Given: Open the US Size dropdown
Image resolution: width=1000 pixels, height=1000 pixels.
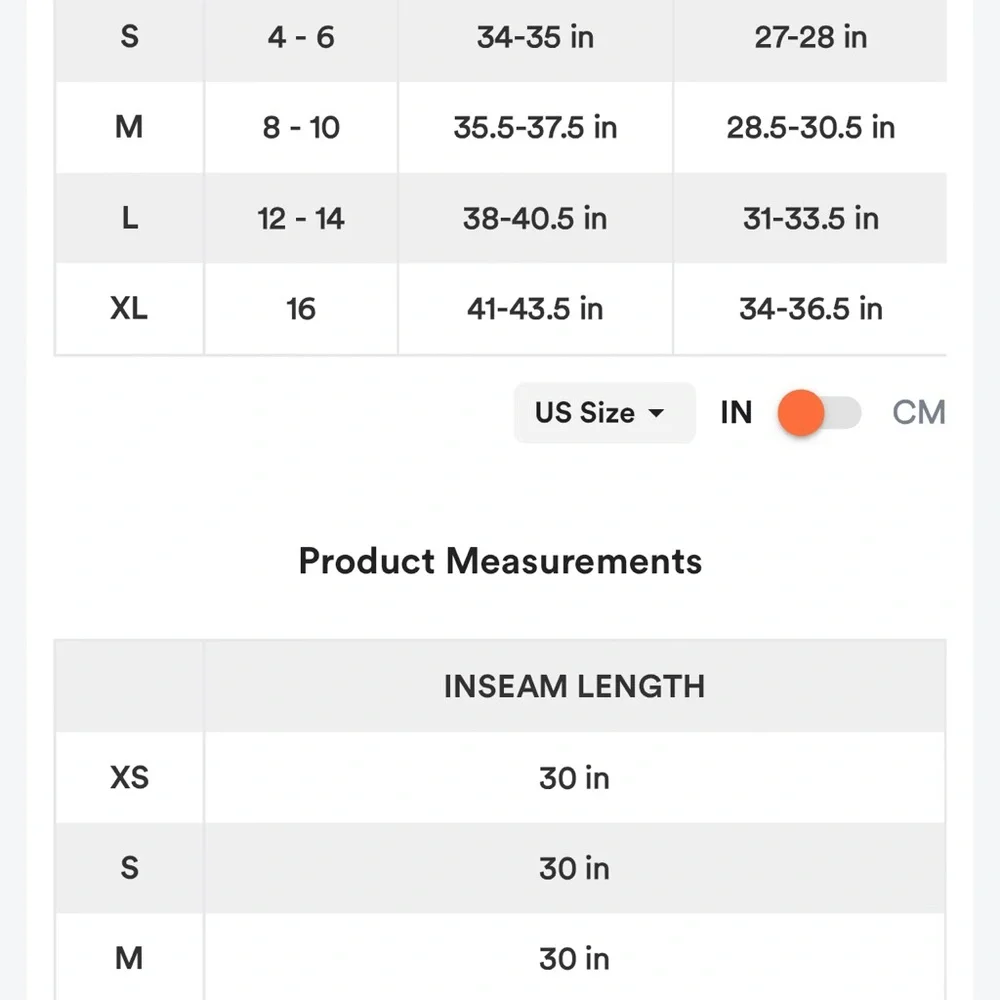Looking at the screenshot, I should pyautogui.click(x=604, y=413).
